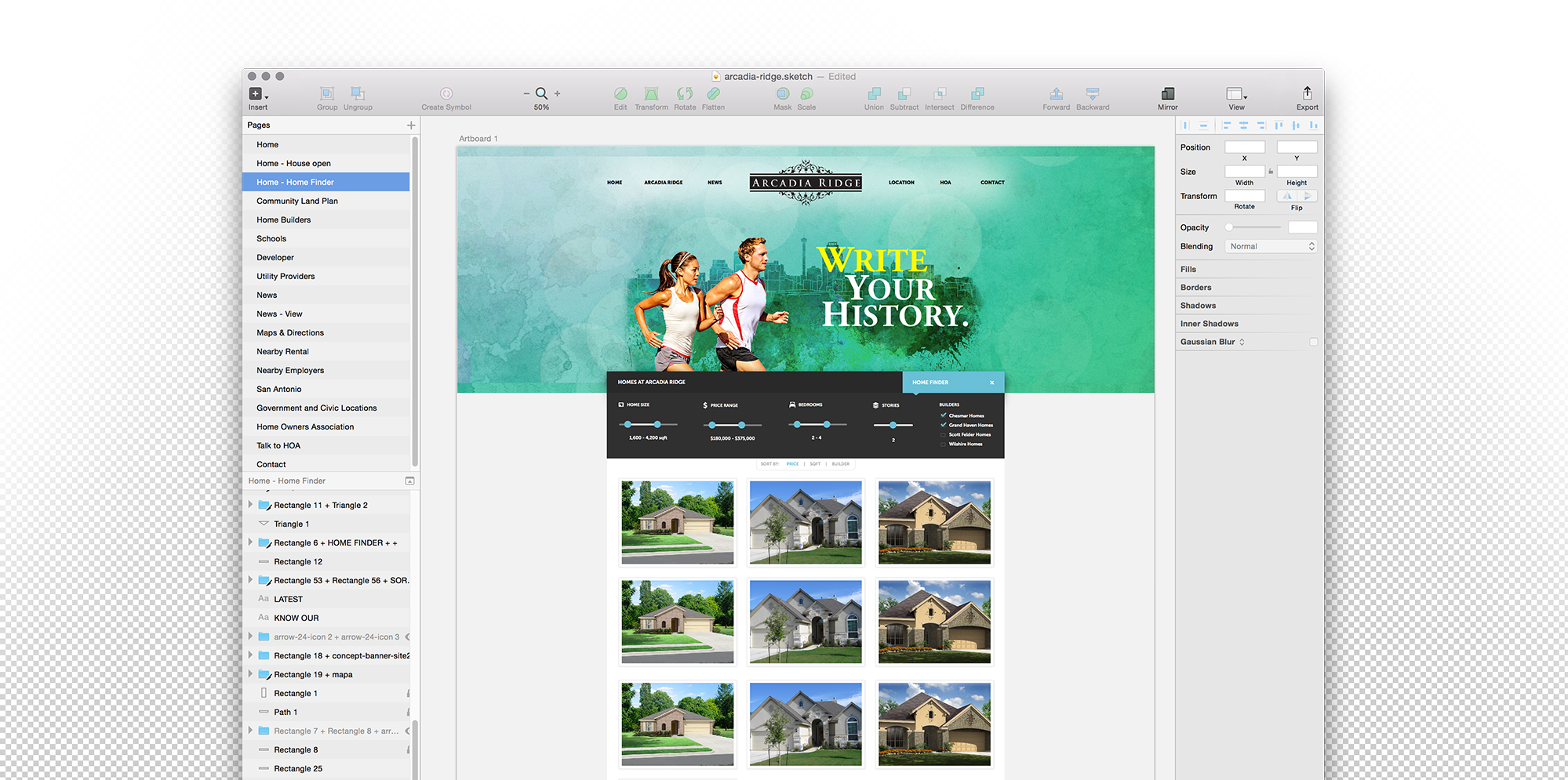This screenshot has height=780, width=1568.
Task: Apply the Difference boolean operation
Action: [977, 93]
